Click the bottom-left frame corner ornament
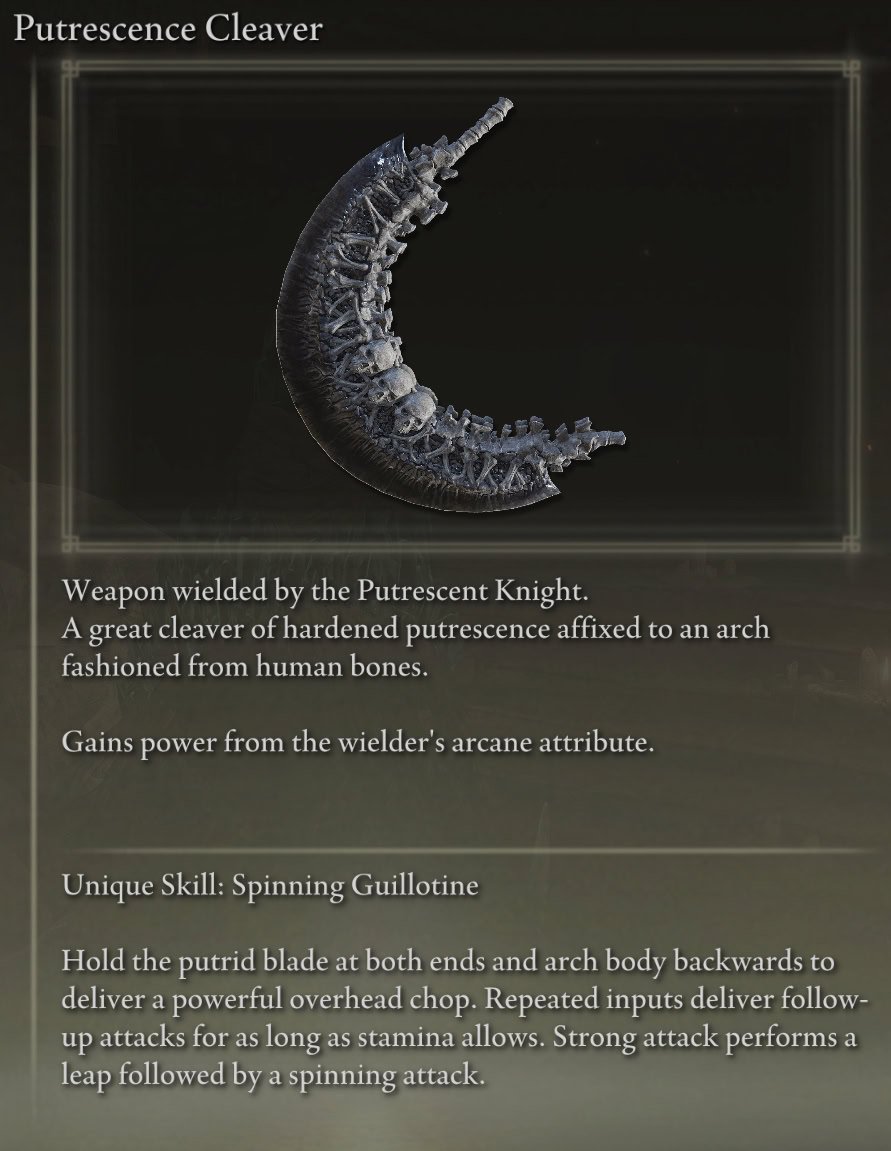 (x=71, y=543)
